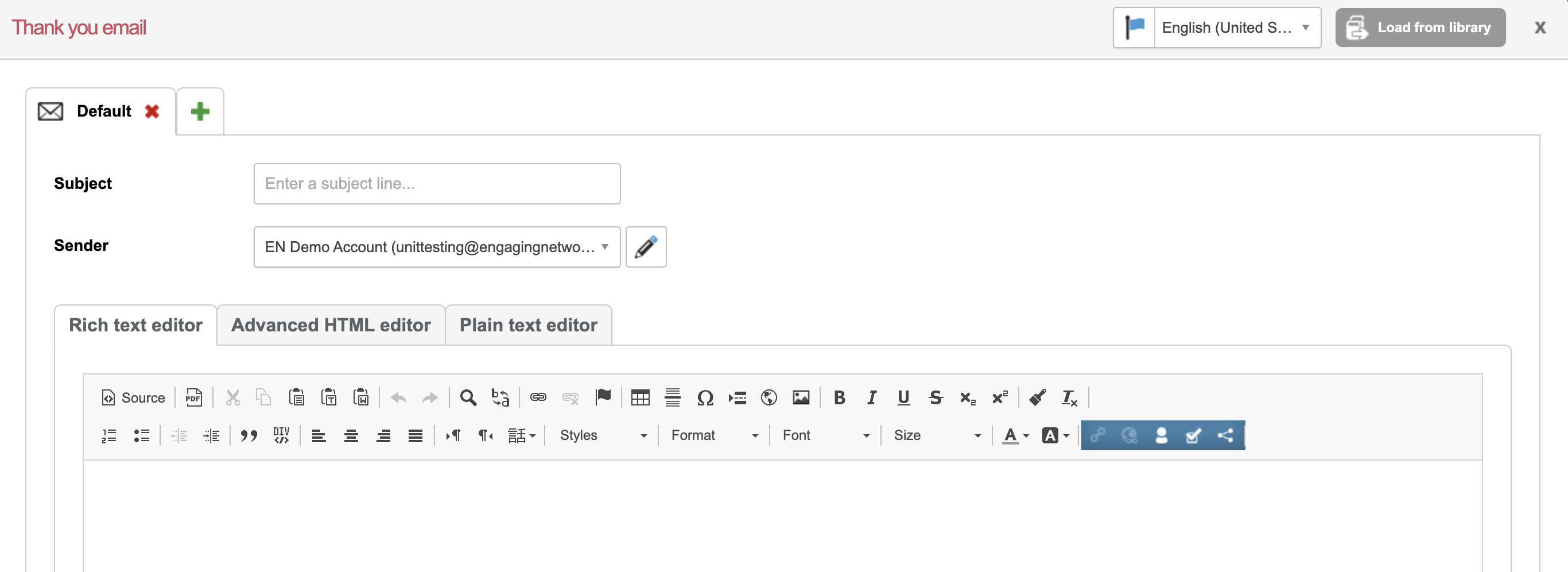Click the Subject line input field
Screen dimensions: 1568x572
click(x=436, y=183)
